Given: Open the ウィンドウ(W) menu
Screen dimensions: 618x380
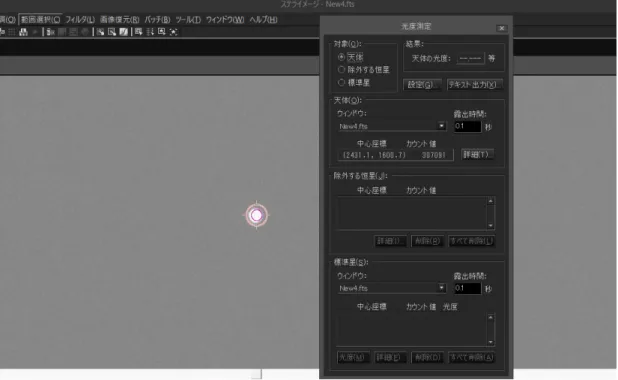Looking at the screenshot, I should coord(225,19).
